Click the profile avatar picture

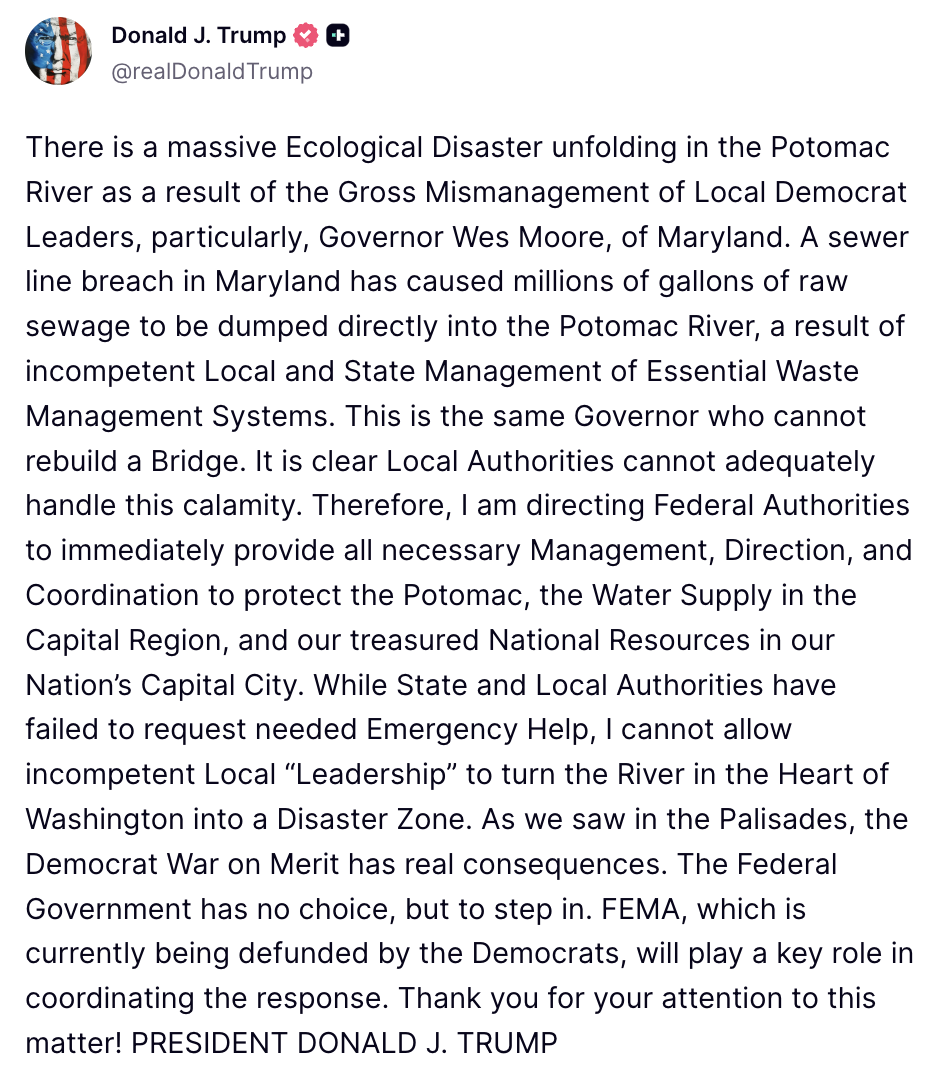pyautogui.click(x=59, y=51)
